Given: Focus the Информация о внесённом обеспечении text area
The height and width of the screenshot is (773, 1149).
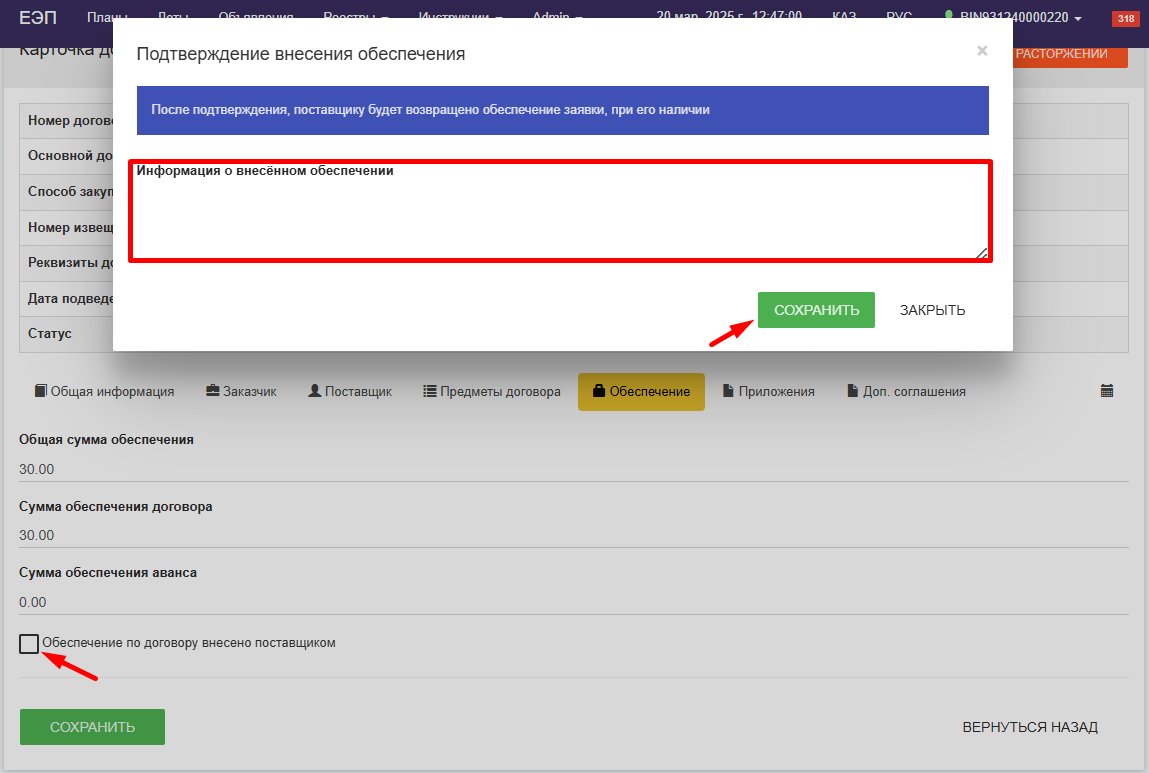Looking at the screenshot, I should click(x=560, y=220).
